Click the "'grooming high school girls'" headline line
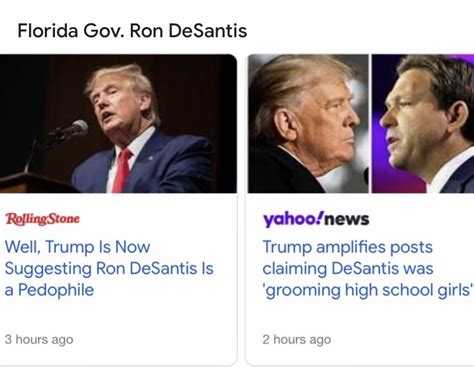474x367 pixels. [368, 290]
